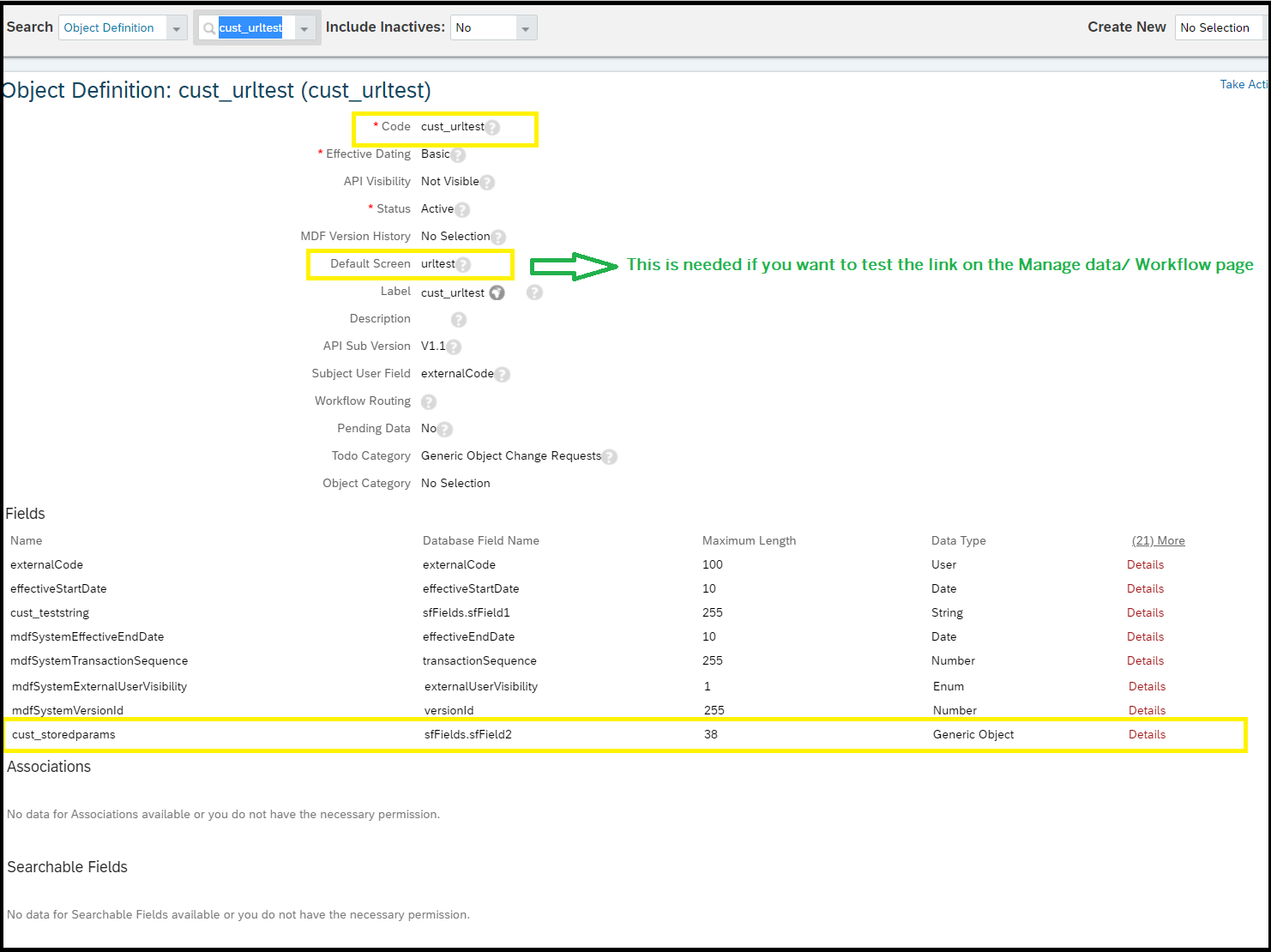Open help icon beside Default Screen urltest
The height and width of the screenshot is (952, 1271).
point(463,265)
